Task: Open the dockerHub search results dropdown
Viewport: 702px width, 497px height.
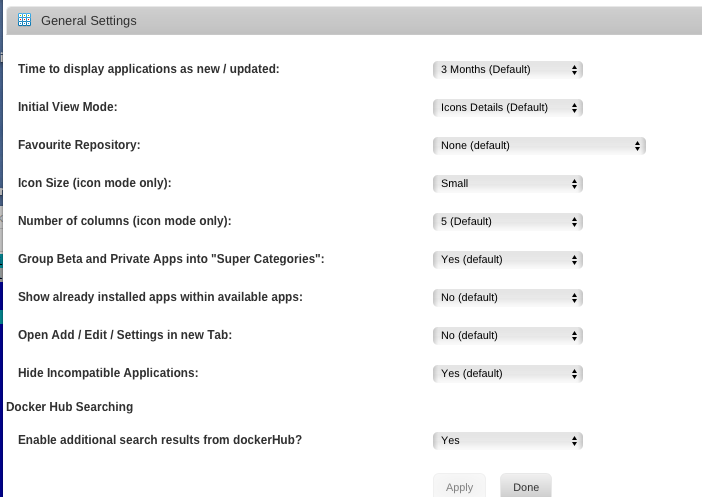Action: click(508, 441)
